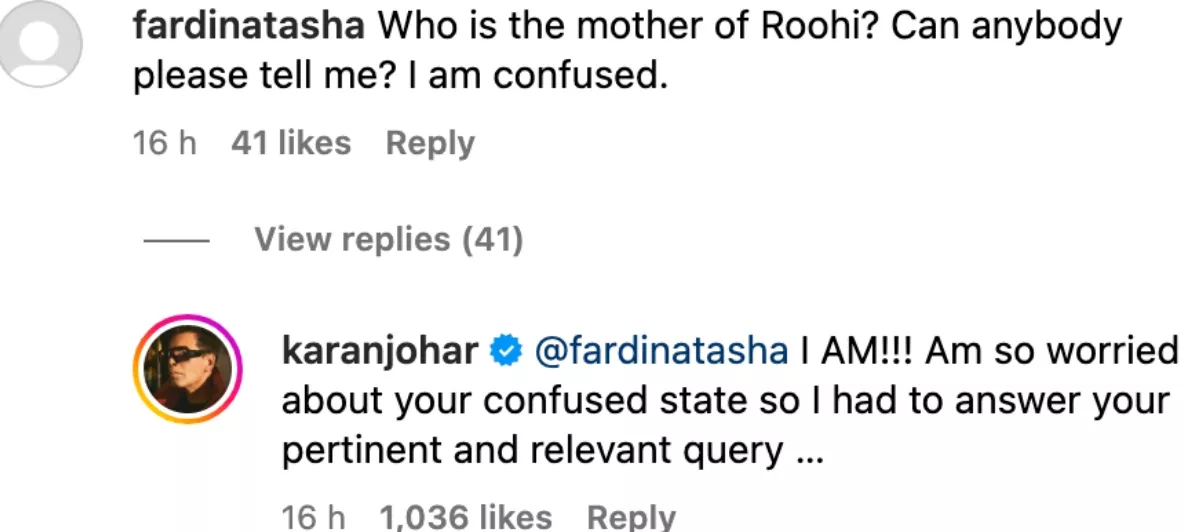Click 'Can anybody' text in fardinatasha's comment

[x=1007, y=27]
